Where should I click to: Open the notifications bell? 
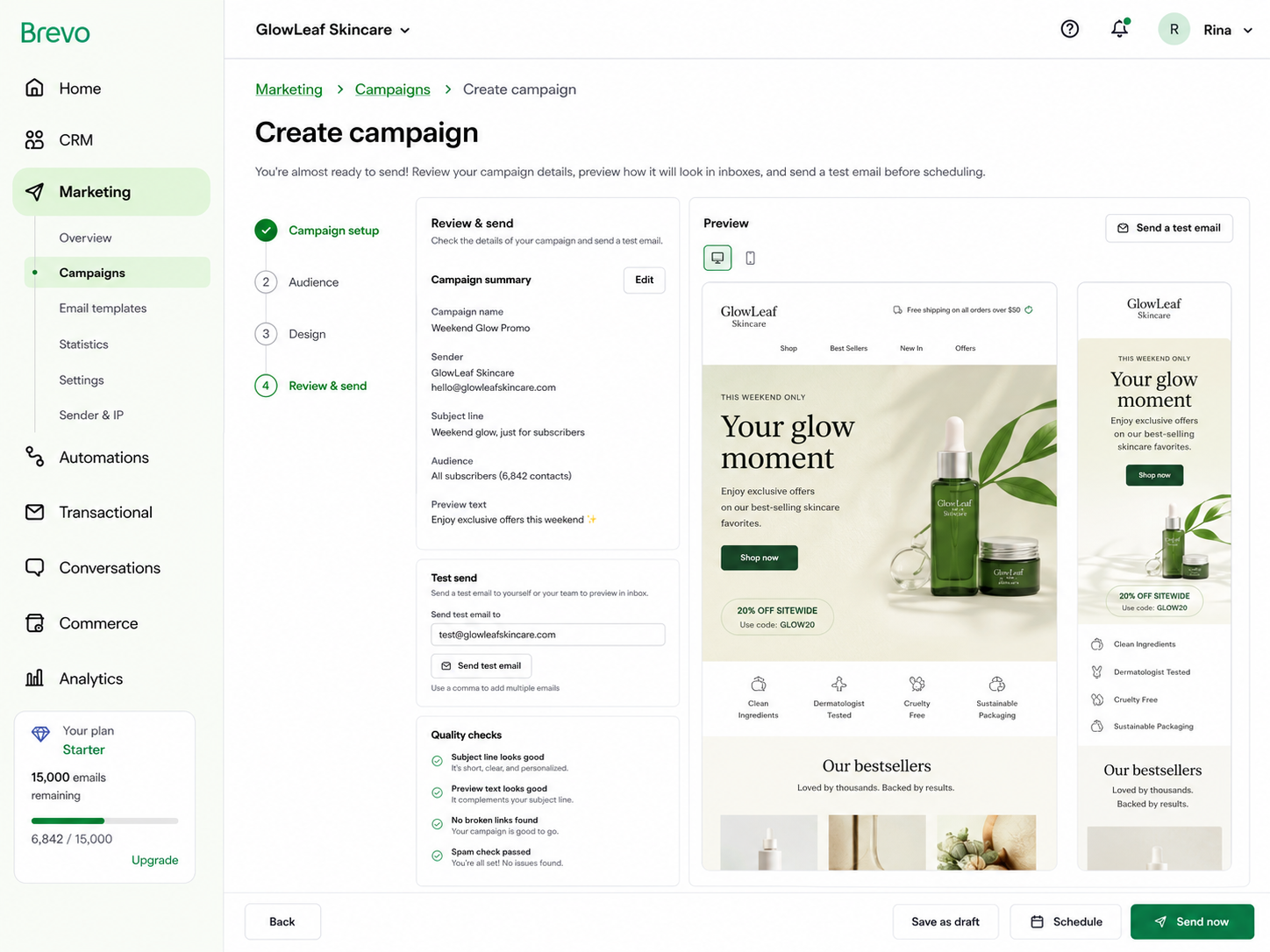click(1120, 29)
